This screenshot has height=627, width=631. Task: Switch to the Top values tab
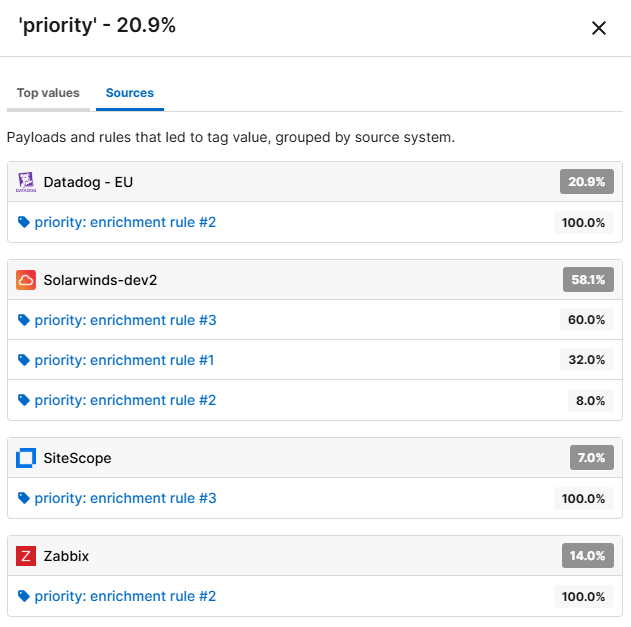(x=48, y=93)
